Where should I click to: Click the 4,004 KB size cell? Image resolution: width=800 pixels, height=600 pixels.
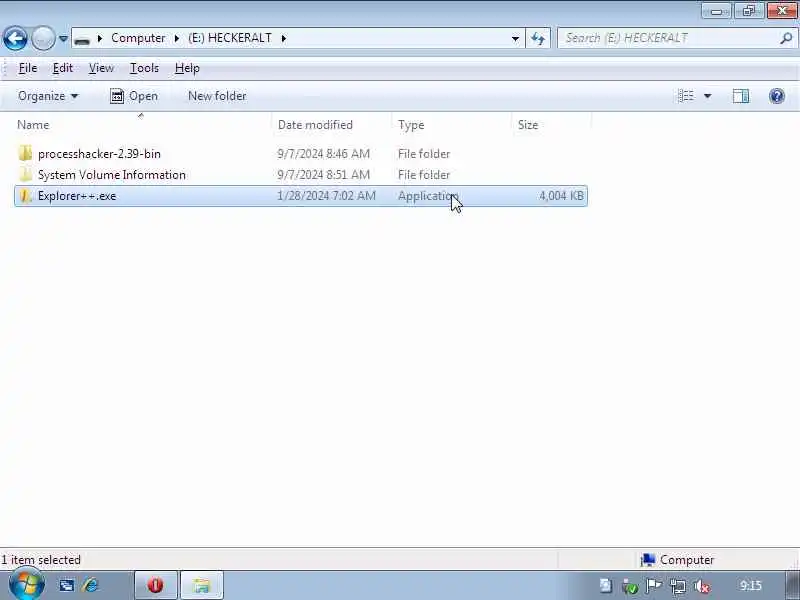coord(561,196)
